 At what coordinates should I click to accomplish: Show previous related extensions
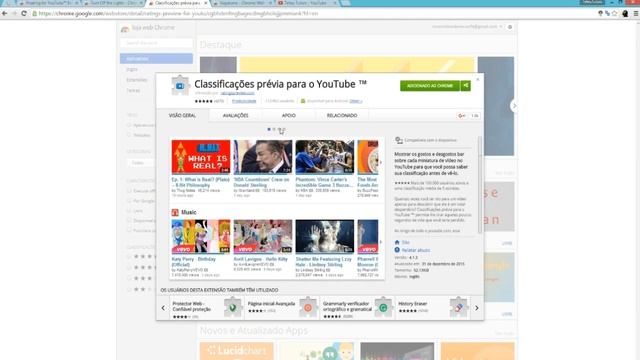point(163,308)
